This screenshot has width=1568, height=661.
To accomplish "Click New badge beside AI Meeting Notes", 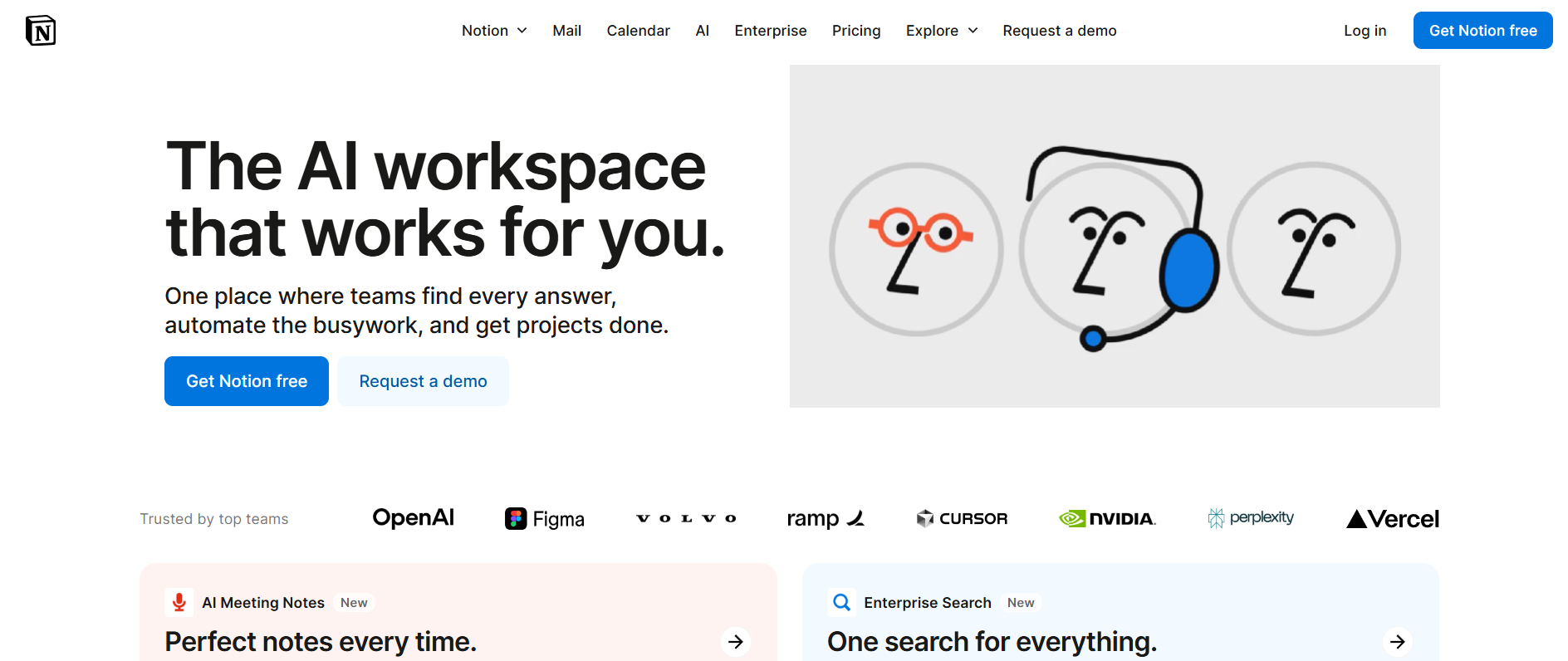I will click(354, 603).
